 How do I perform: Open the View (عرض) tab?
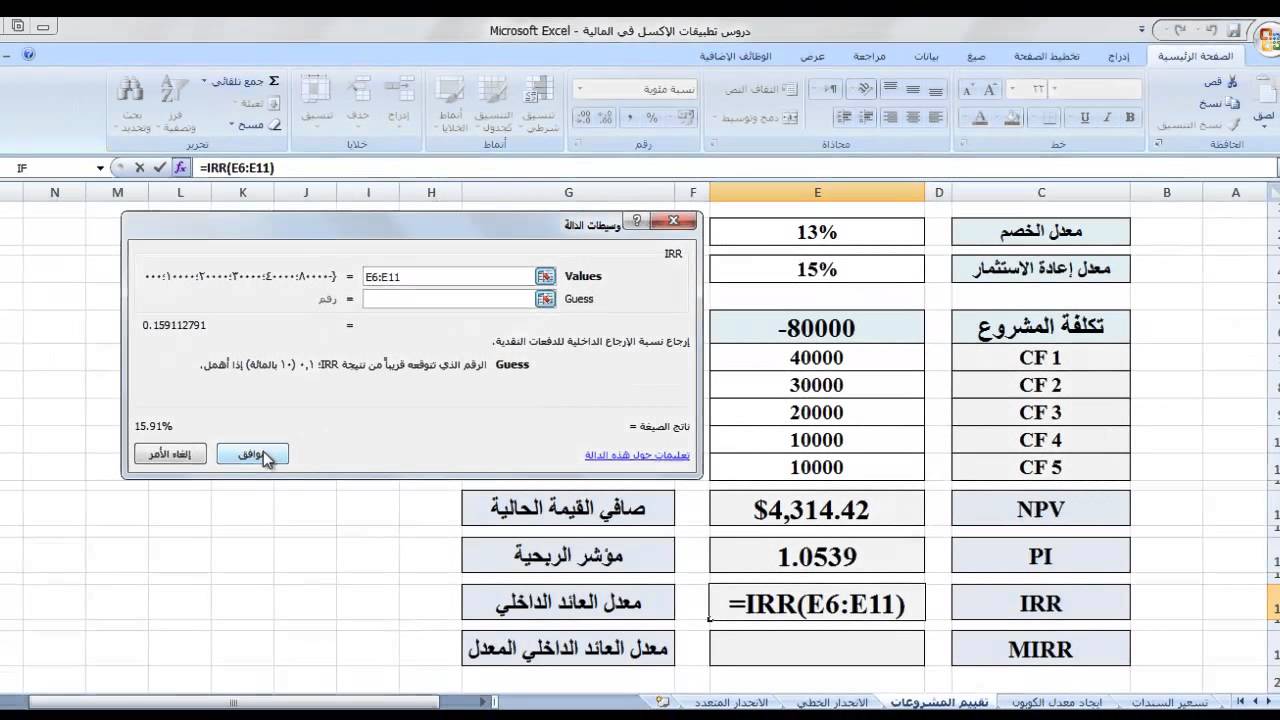(813, 57)
